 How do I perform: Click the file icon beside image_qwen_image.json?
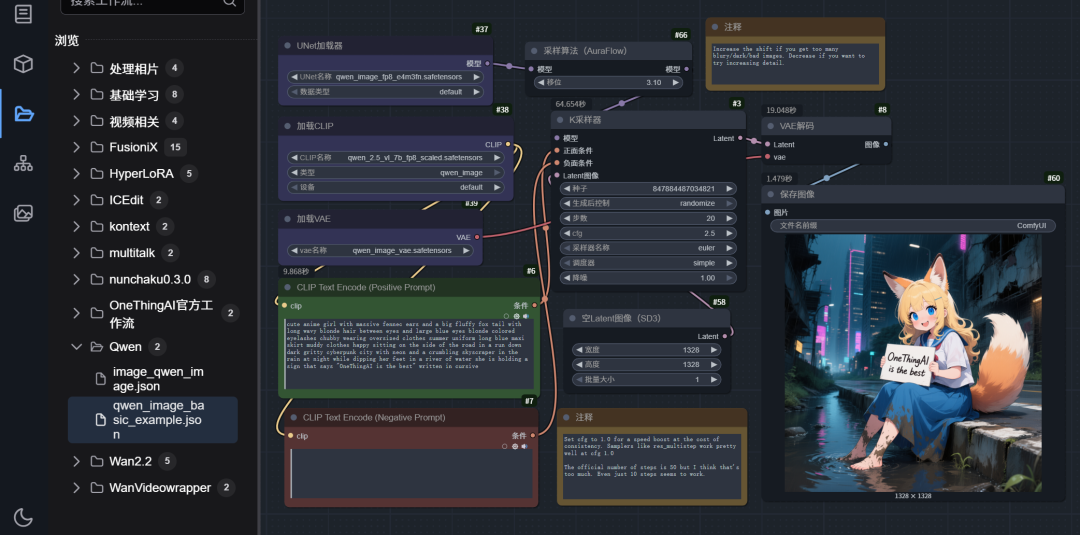coord(100,378)
